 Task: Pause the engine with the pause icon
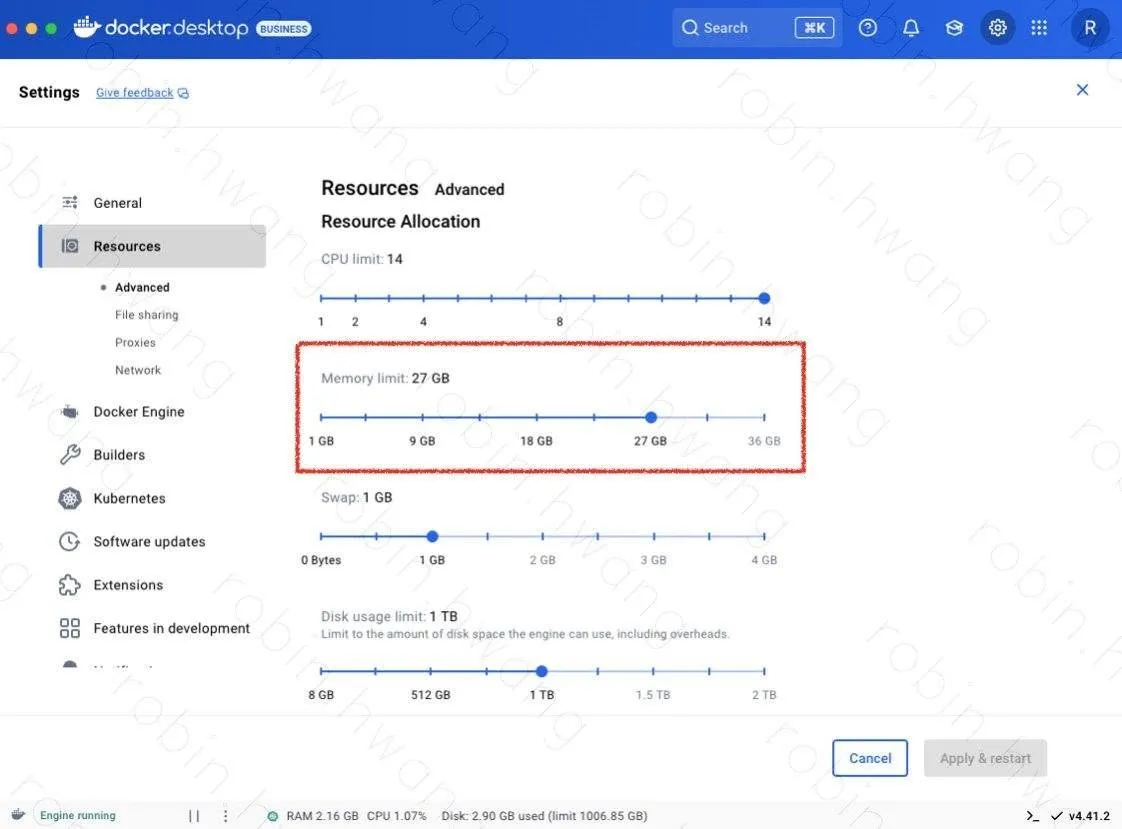194,815
